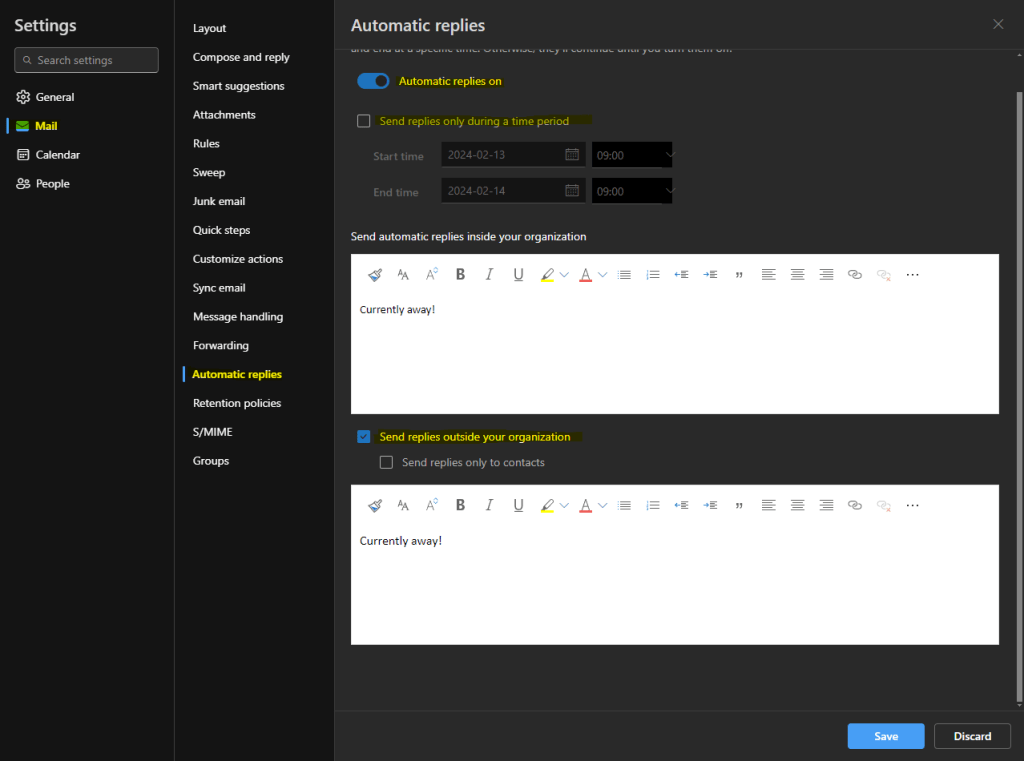Image resolution: width=1024 pixels, height=761 pixels.
Task: Underline text in the external reply editor
Action: [x=518, y=505]
